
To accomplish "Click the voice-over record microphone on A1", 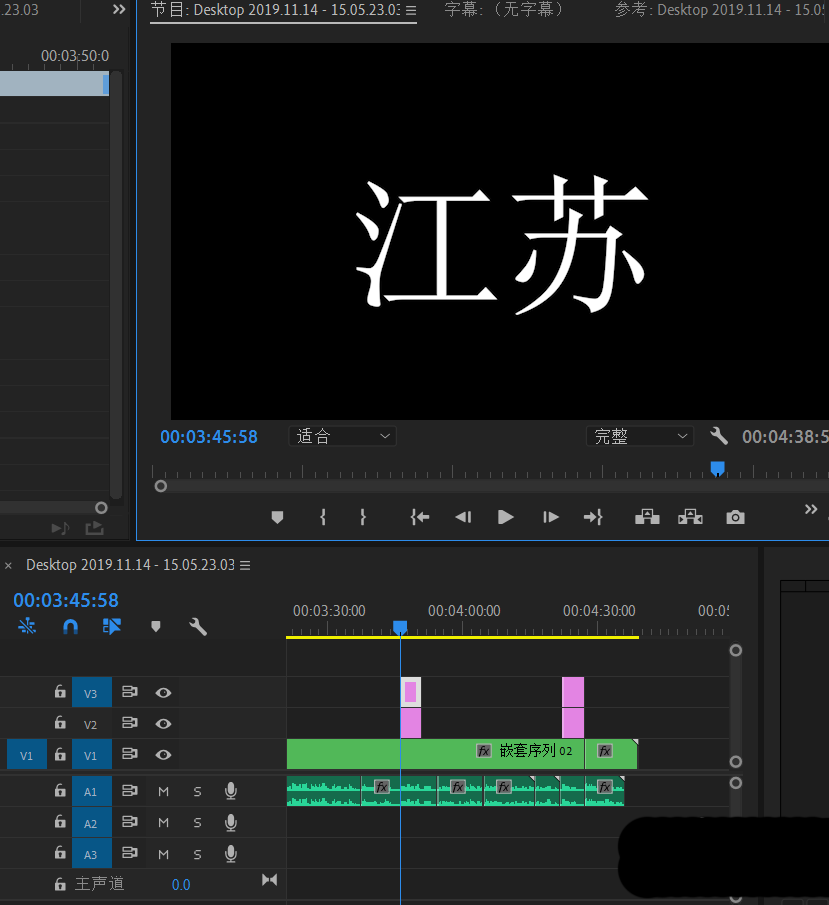I will click(x=231, y=791).
